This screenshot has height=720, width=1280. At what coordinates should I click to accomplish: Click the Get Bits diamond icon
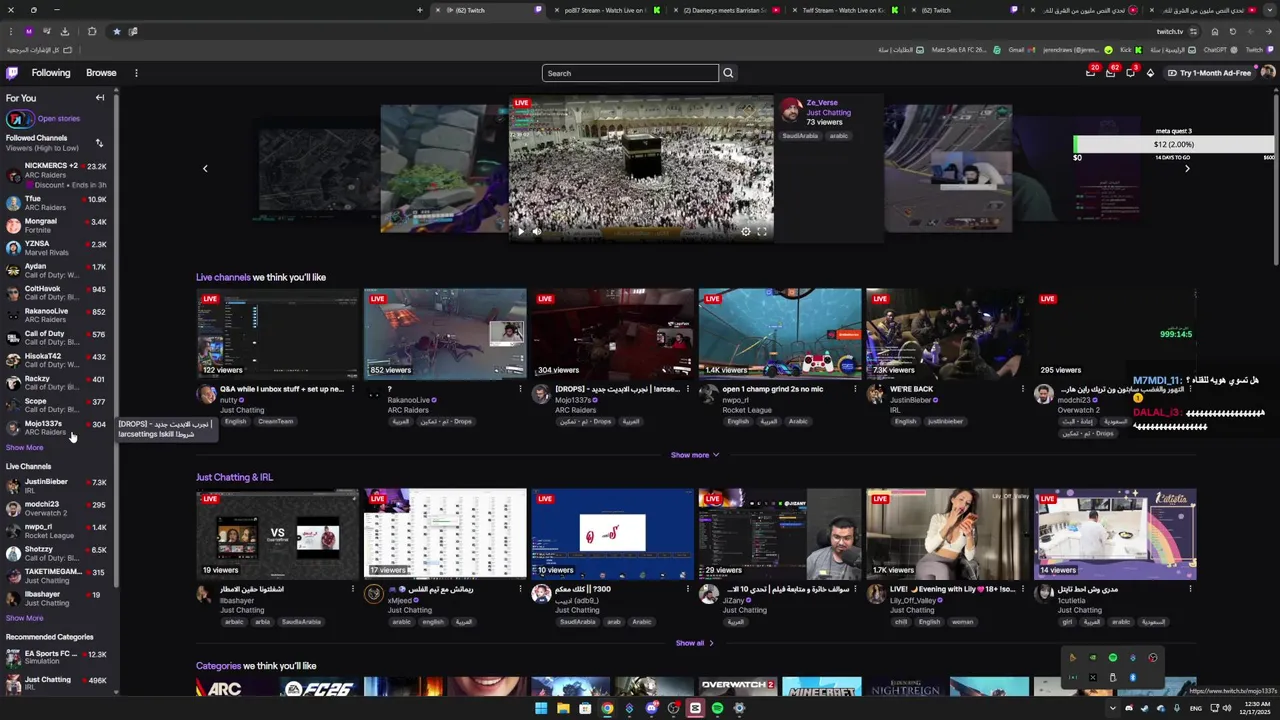point(1150,73)
